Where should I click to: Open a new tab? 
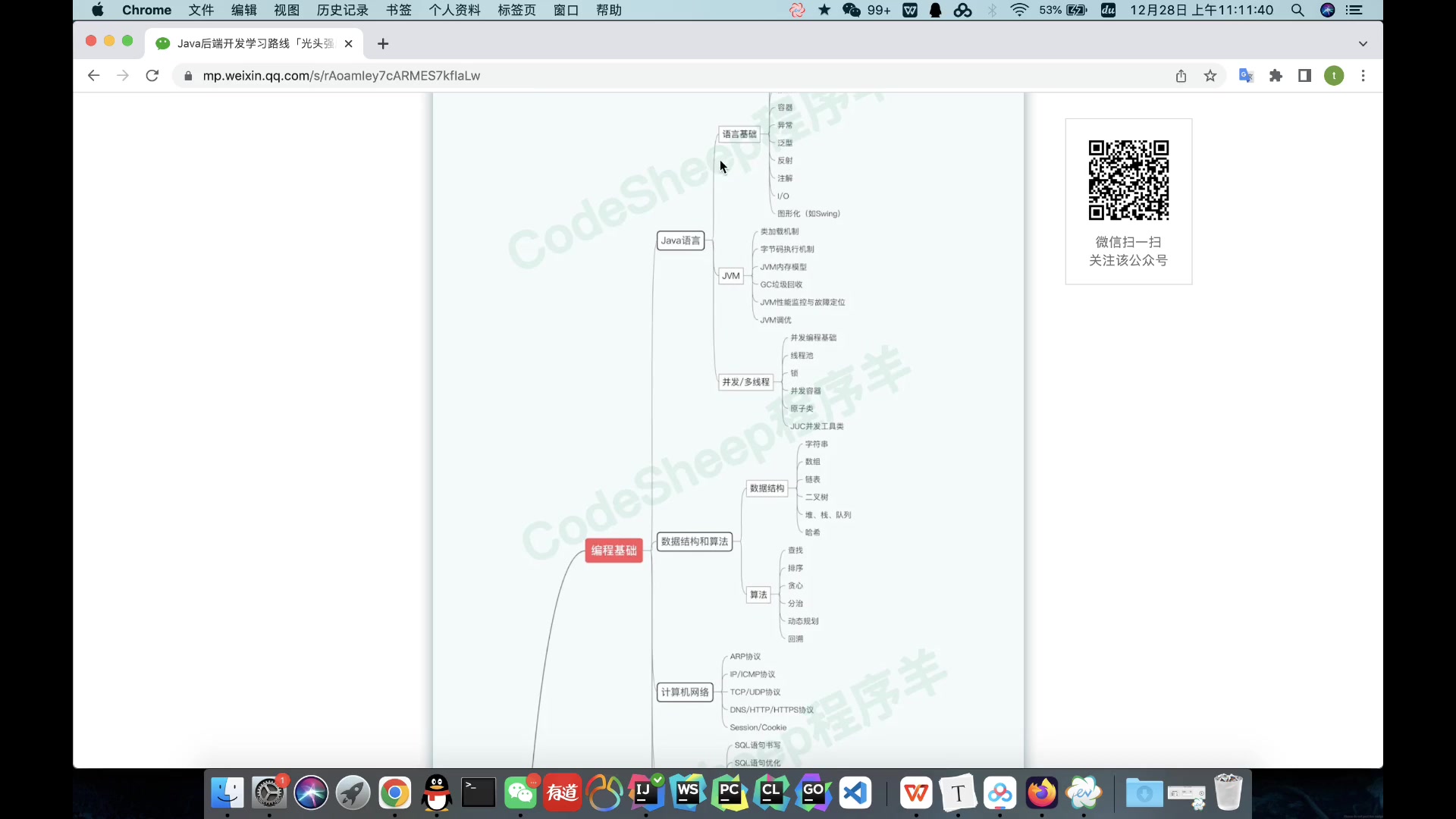click(x=383, y=44)
